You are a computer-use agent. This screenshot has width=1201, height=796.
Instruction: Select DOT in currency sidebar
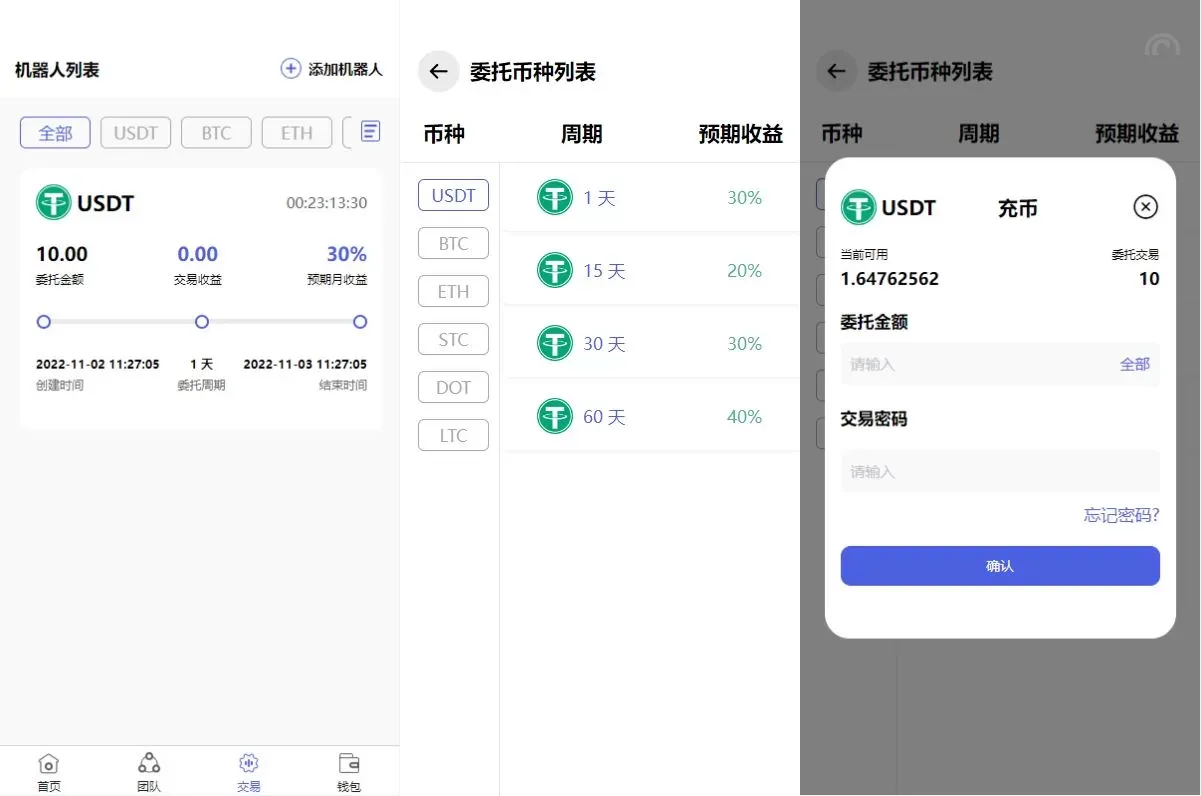(453, 388)
